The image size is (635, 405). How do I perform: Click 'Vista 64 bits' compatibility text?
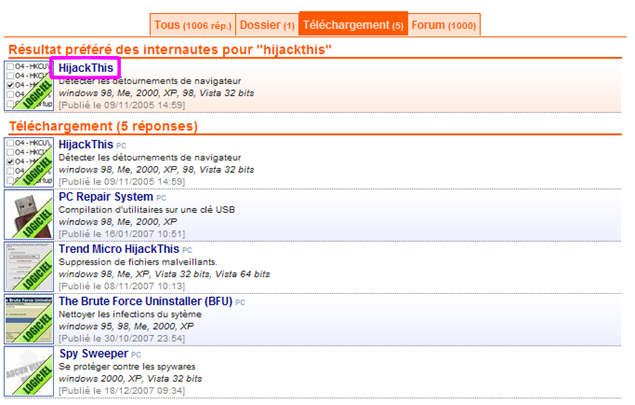pyautogui.click(x=242, y=274)
